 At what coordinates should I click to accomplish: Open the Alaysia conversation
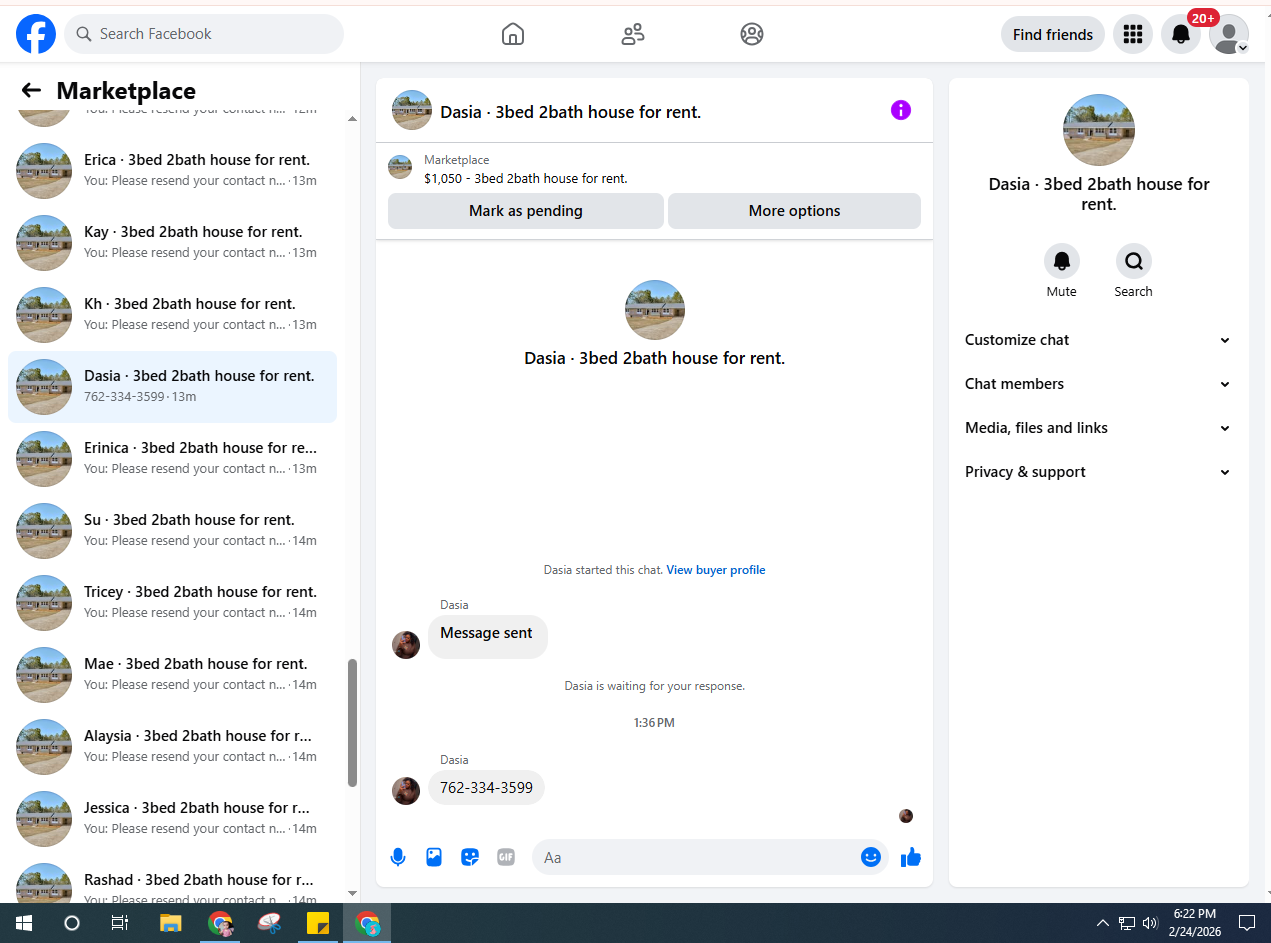[x=172, y=747]
